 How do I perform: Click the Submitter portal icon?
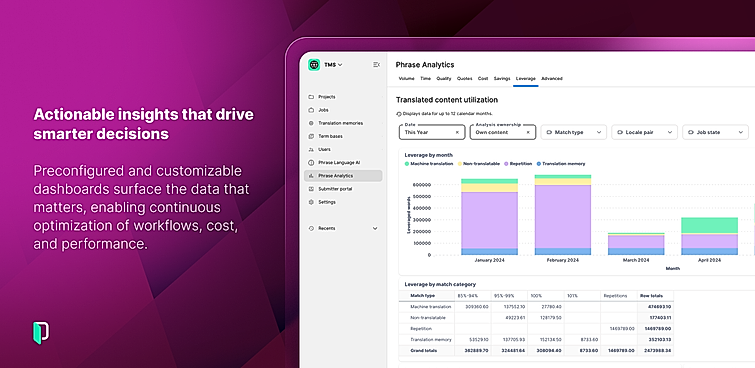(x=311, y=189)
